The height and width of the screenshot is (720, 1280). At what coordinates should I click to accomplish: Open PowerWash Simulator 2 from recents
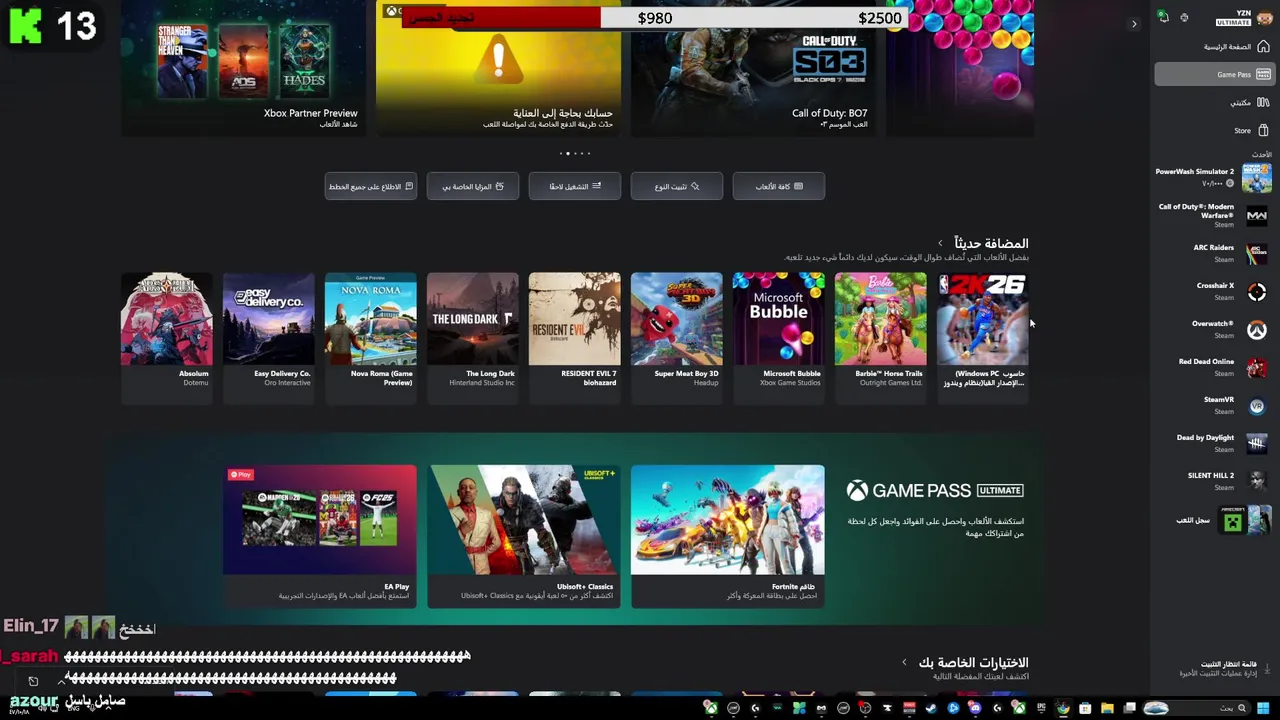click(1257, 178)
